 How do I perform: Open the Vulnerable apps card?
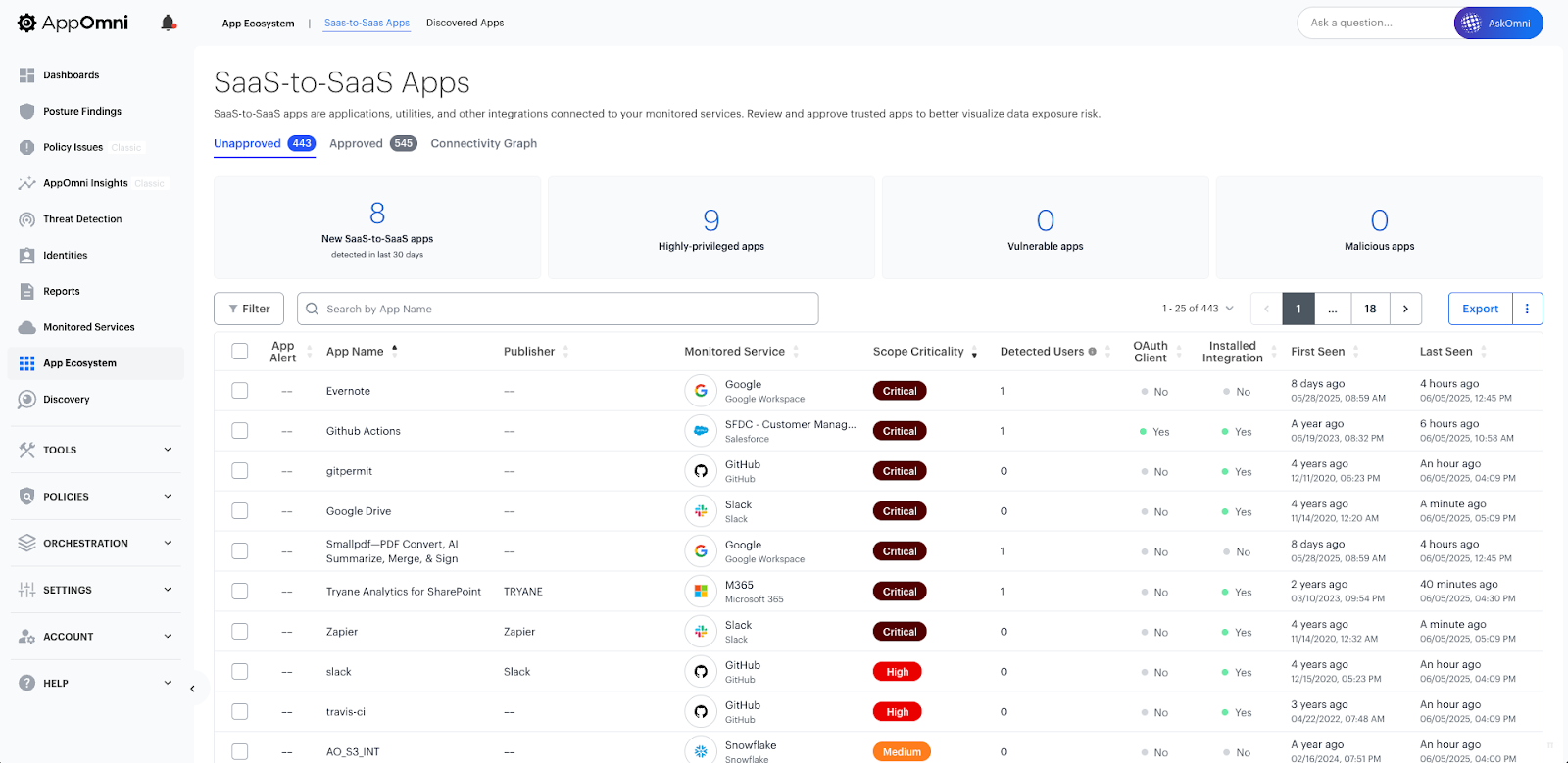tap(1046, 228)
